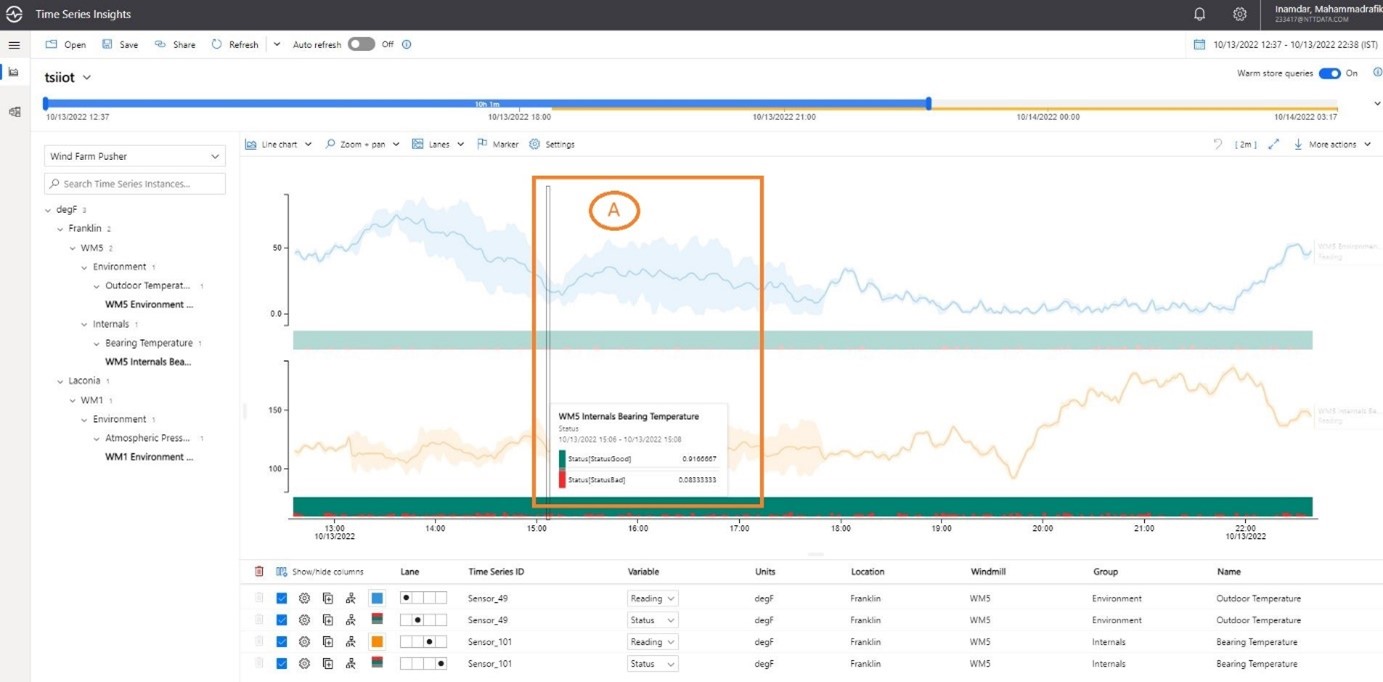This screenshot has width=1383, height=682.
Task: Duplicate the Sensor_101 Reading row
Action: coord(327,642)
